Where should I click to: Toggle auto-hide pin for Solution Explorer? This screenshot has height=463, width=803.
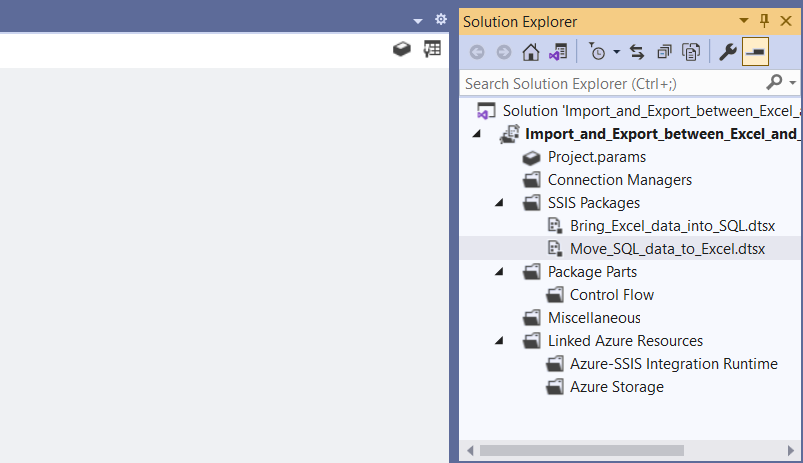point(765,21)
